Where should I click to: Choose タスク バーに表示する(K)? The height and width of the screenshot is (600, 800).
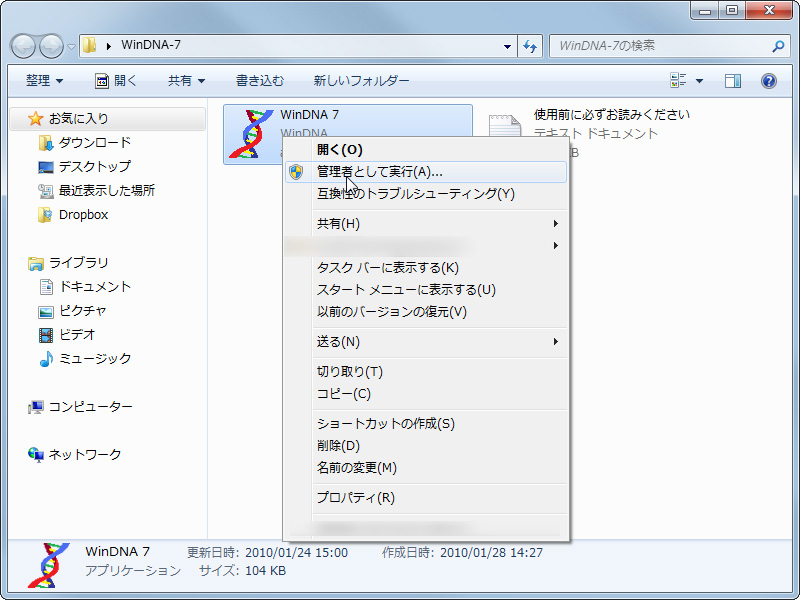coord(426,268)
